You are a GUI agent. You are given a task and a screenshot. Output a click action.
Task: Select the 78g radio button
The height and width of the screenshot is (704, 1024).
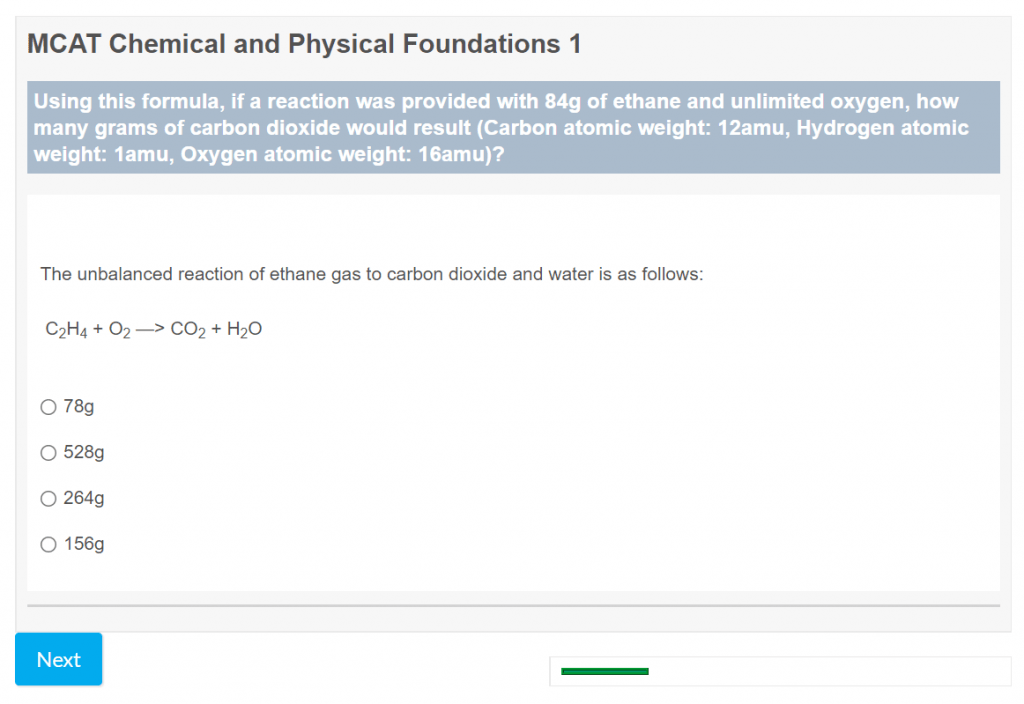pyautogui.click(x=48, y=407)
